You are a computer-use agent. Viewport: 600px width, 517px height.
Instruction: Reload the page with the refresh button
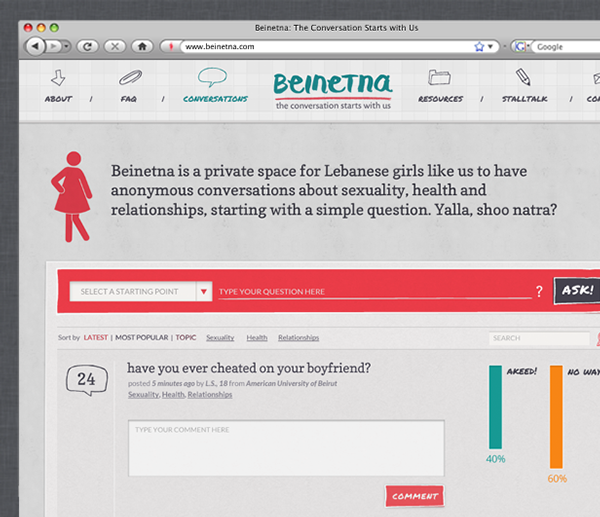88,47
